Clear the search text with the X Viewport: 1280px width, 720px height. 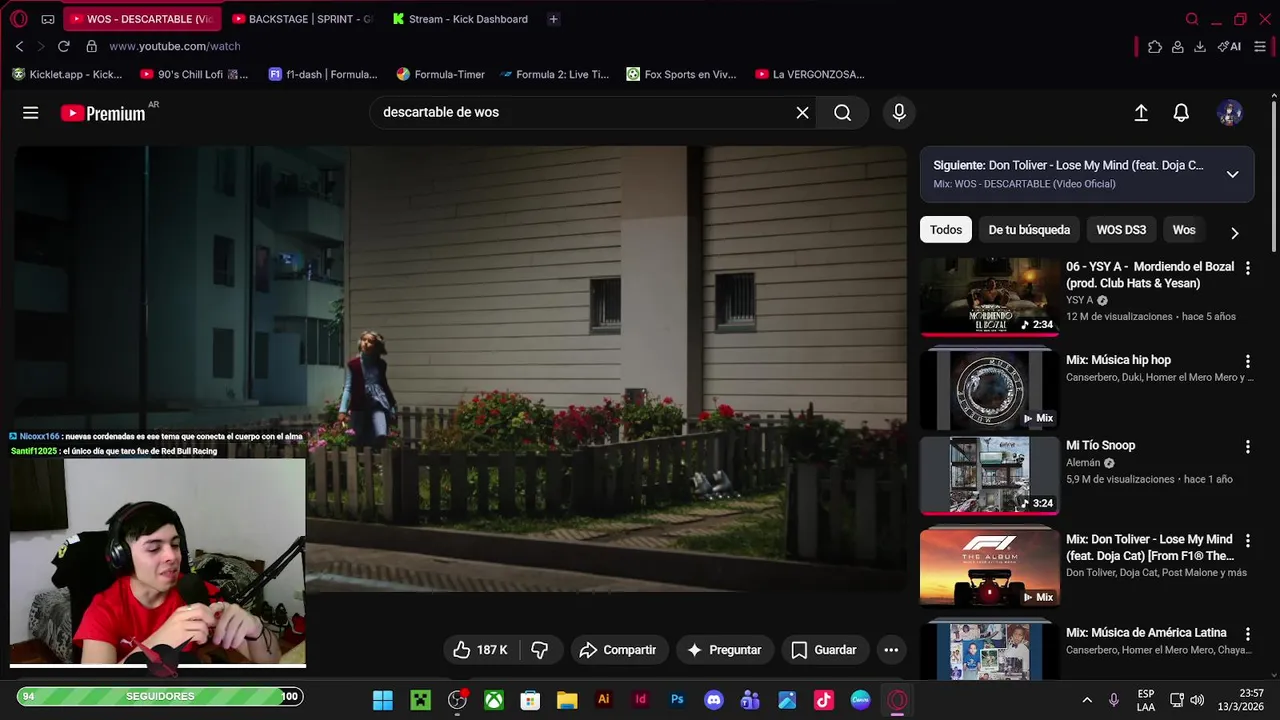tap(802, 113)
